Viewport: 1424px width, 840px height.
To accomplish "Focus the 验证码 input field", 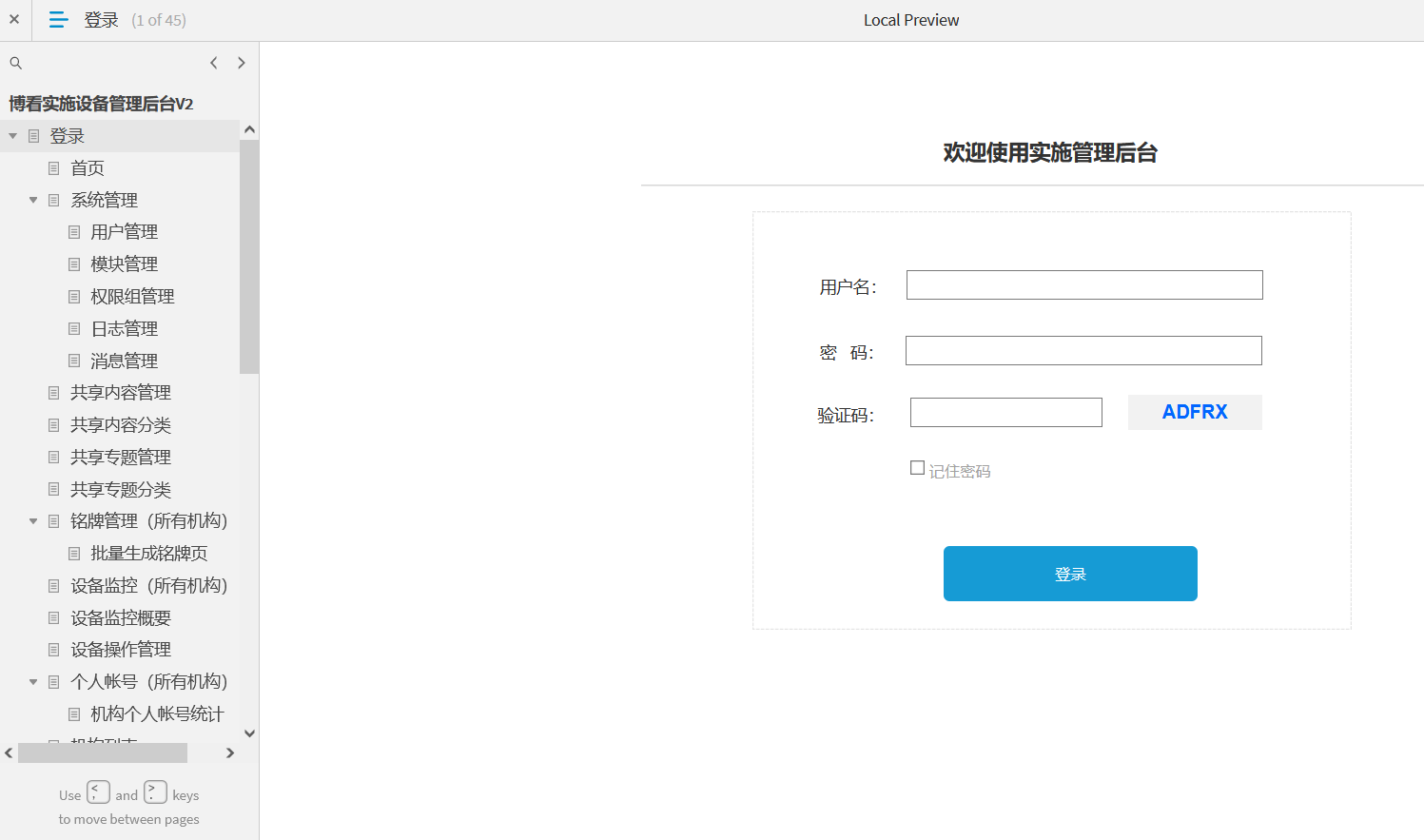I will 1006,413.
